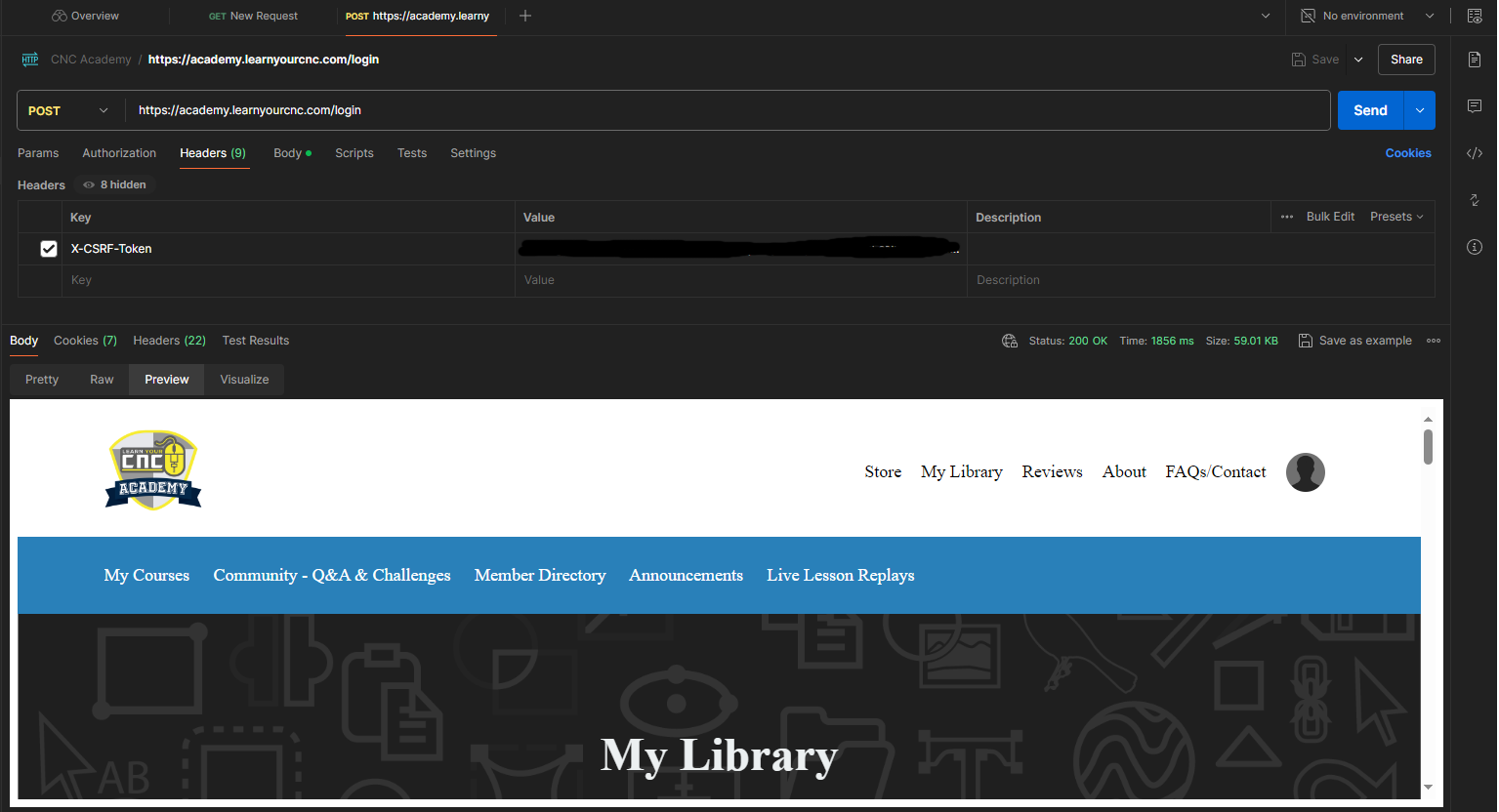Open the My Library nav link
The height and width of the screenshot is (812, 1499).
[x=962, y=472]
